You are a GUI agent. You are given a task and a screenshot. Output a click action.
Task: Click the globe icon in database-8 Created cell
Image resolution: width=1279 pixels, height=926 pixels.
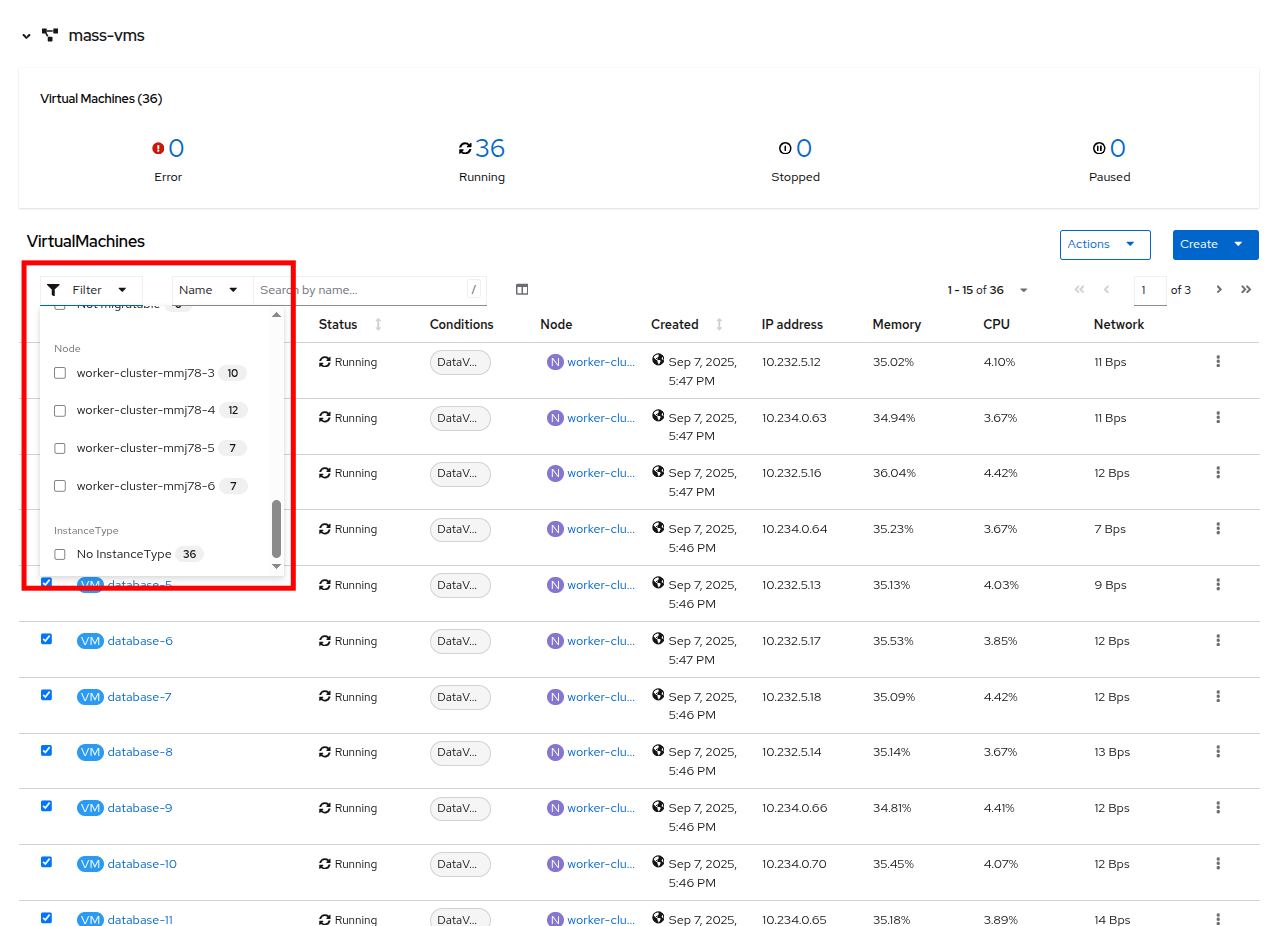coord(658,750)
